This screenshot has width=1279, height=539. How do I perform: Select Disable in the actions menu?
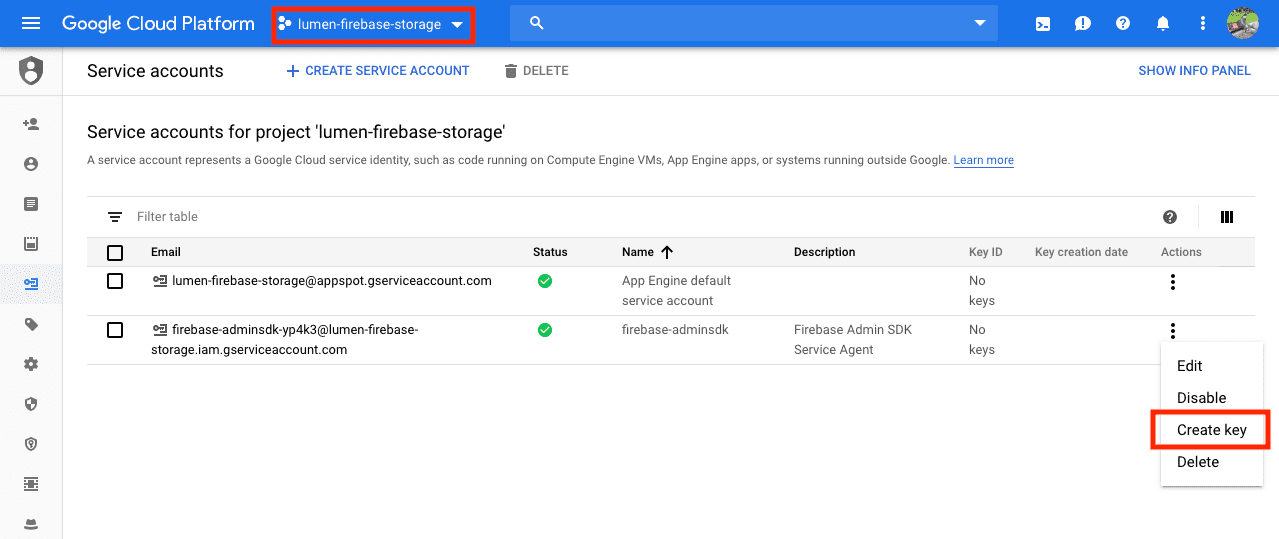click(x=1201, y=398)
